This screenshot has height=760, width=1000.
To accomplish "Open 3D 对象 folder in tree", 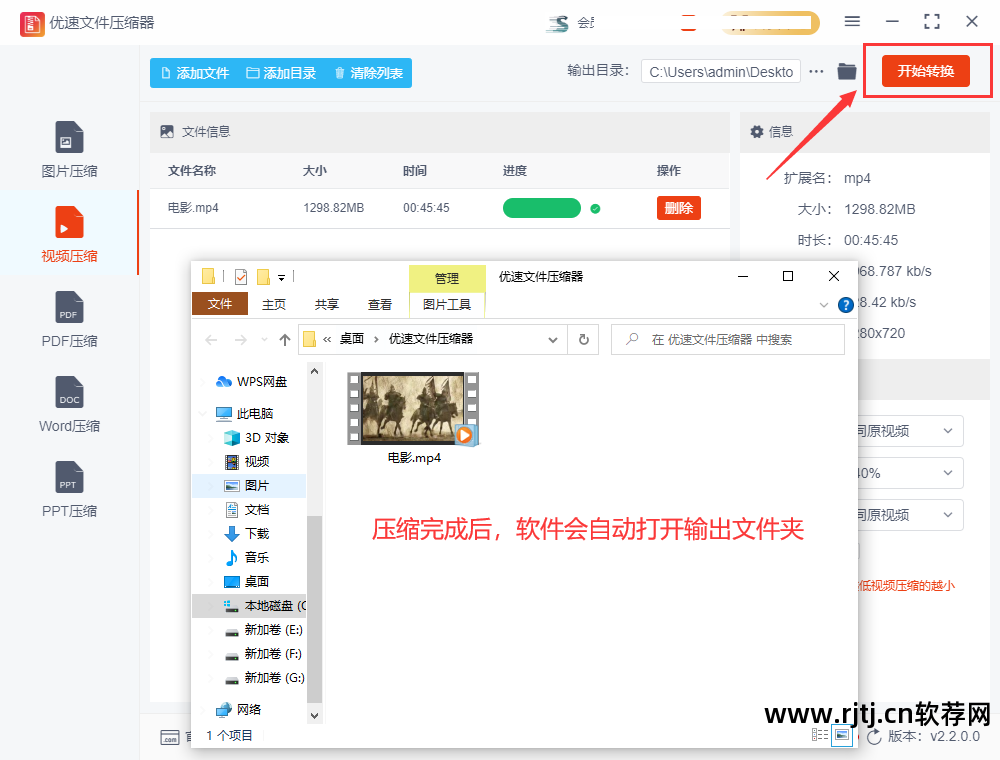I will pyautogui.click(x=256, y=437).
